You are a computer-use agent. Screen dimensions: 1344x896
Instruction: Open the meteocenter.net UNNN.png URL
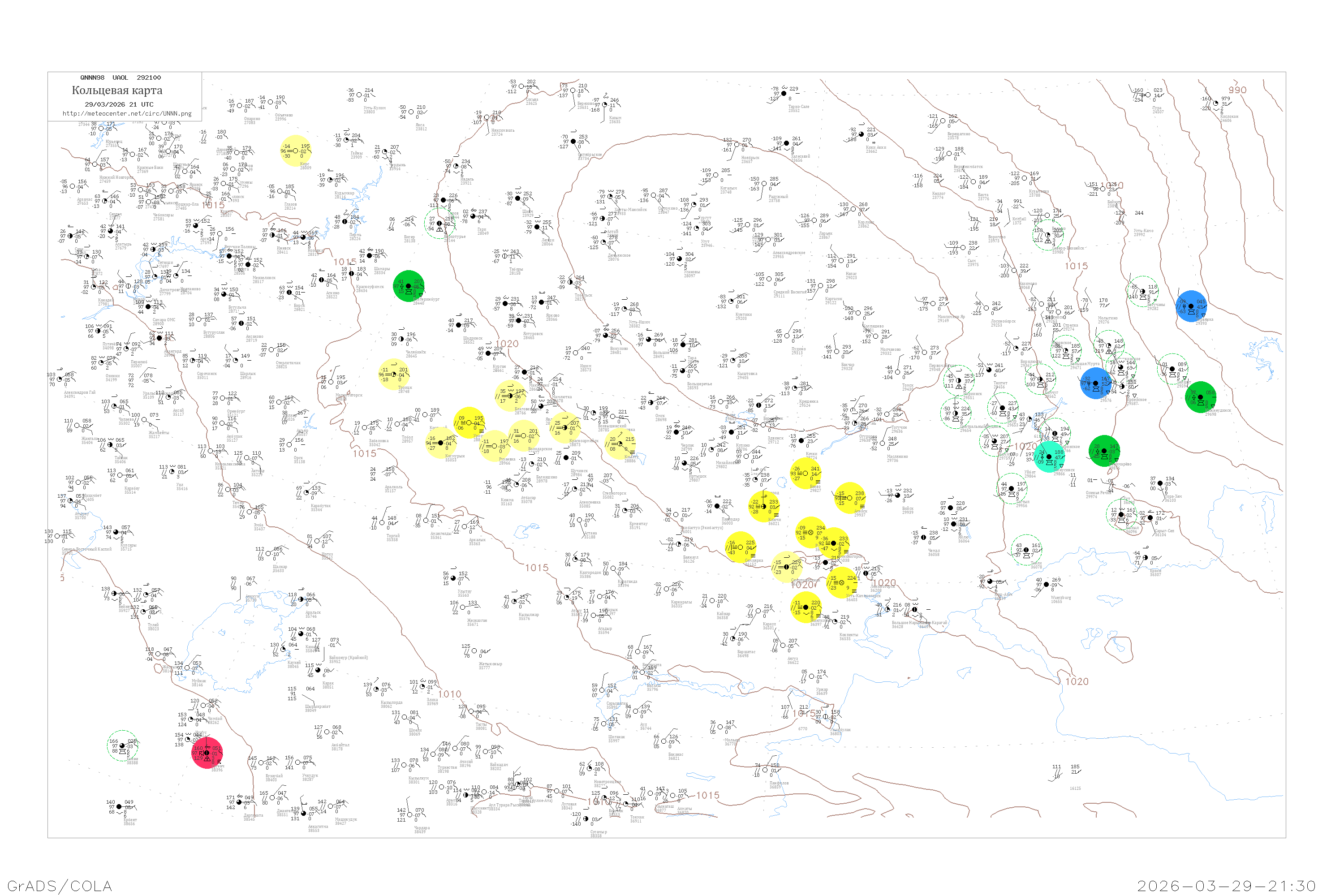pos(126,114)
